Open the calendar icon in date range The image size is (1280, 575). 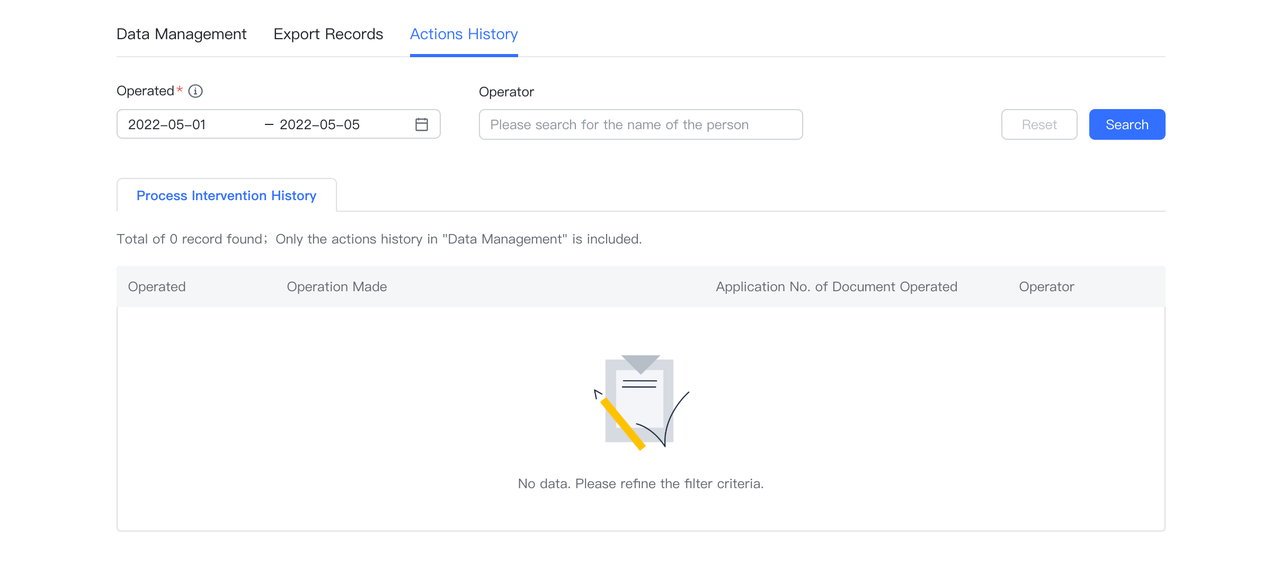(421, 125)
